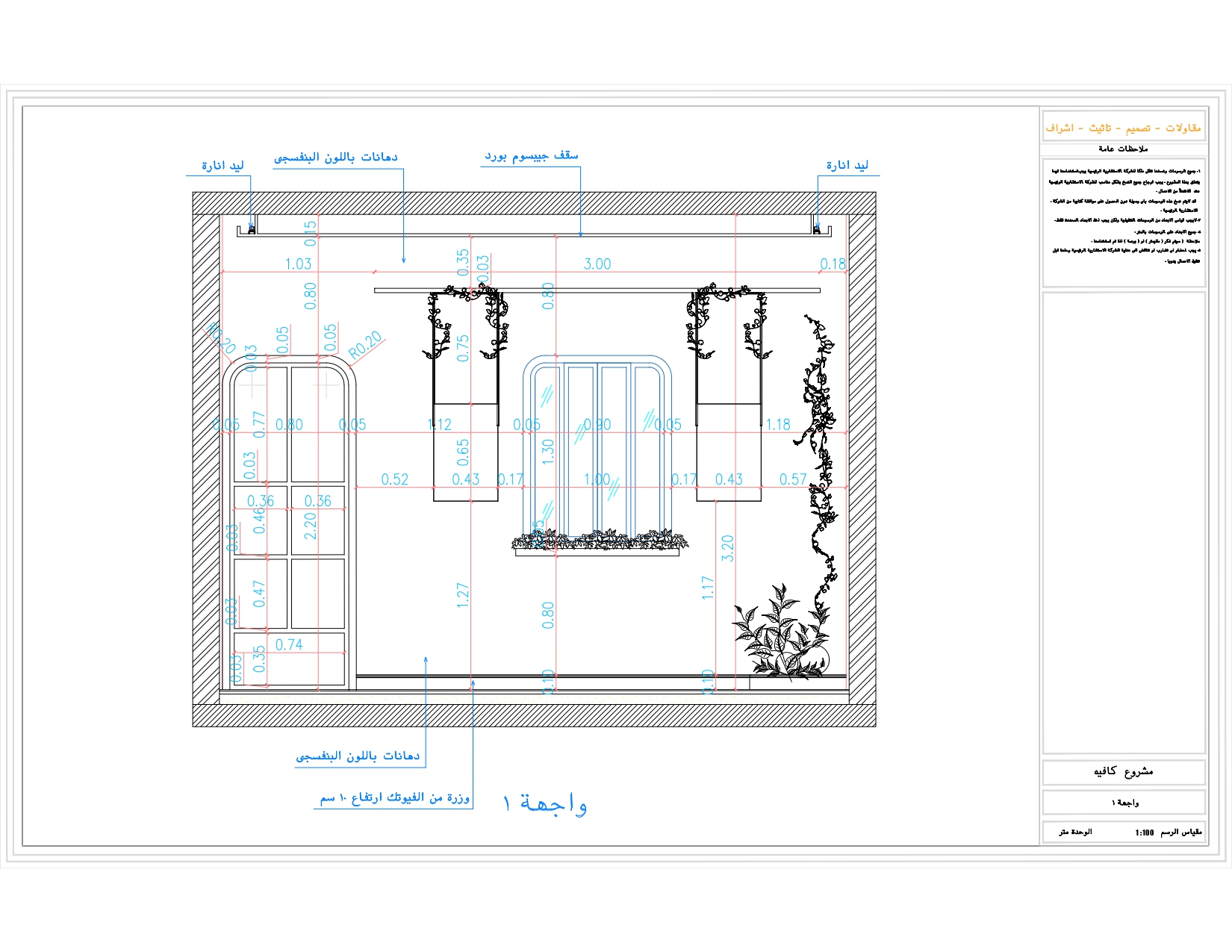
Task: Select the '0.75' vertical dimension
Action: pos(463,348)
